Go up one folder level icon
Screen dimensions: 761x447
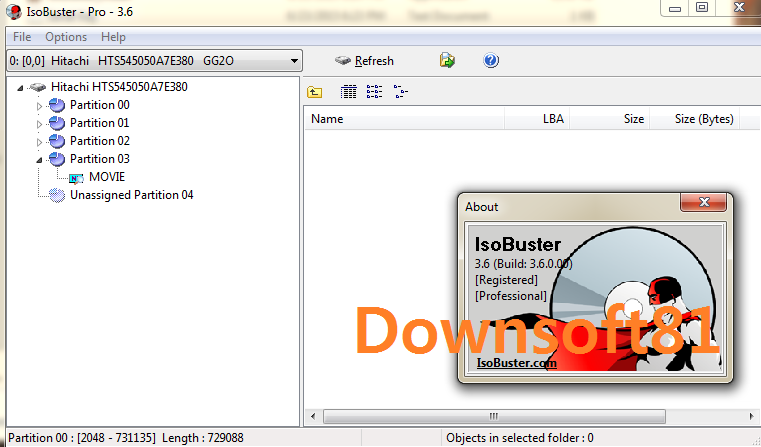314,92
